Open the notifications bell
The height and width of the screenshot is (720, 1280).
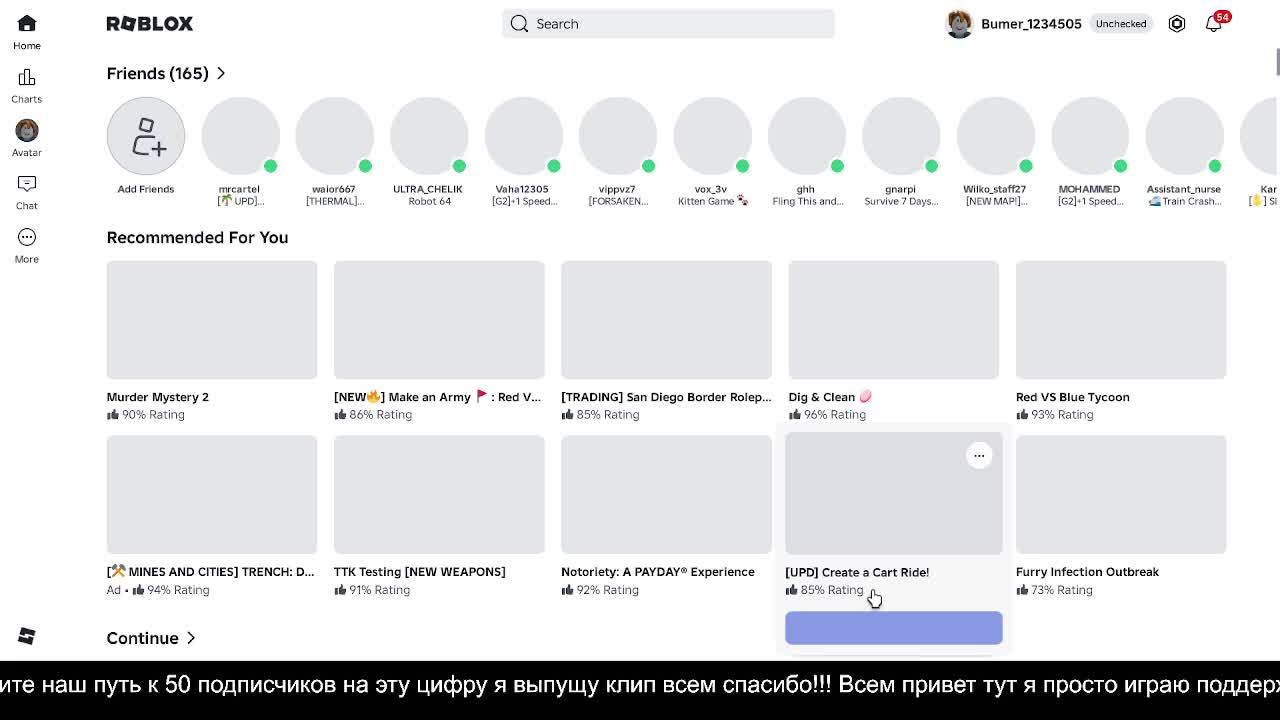[x=1213, y=24]
